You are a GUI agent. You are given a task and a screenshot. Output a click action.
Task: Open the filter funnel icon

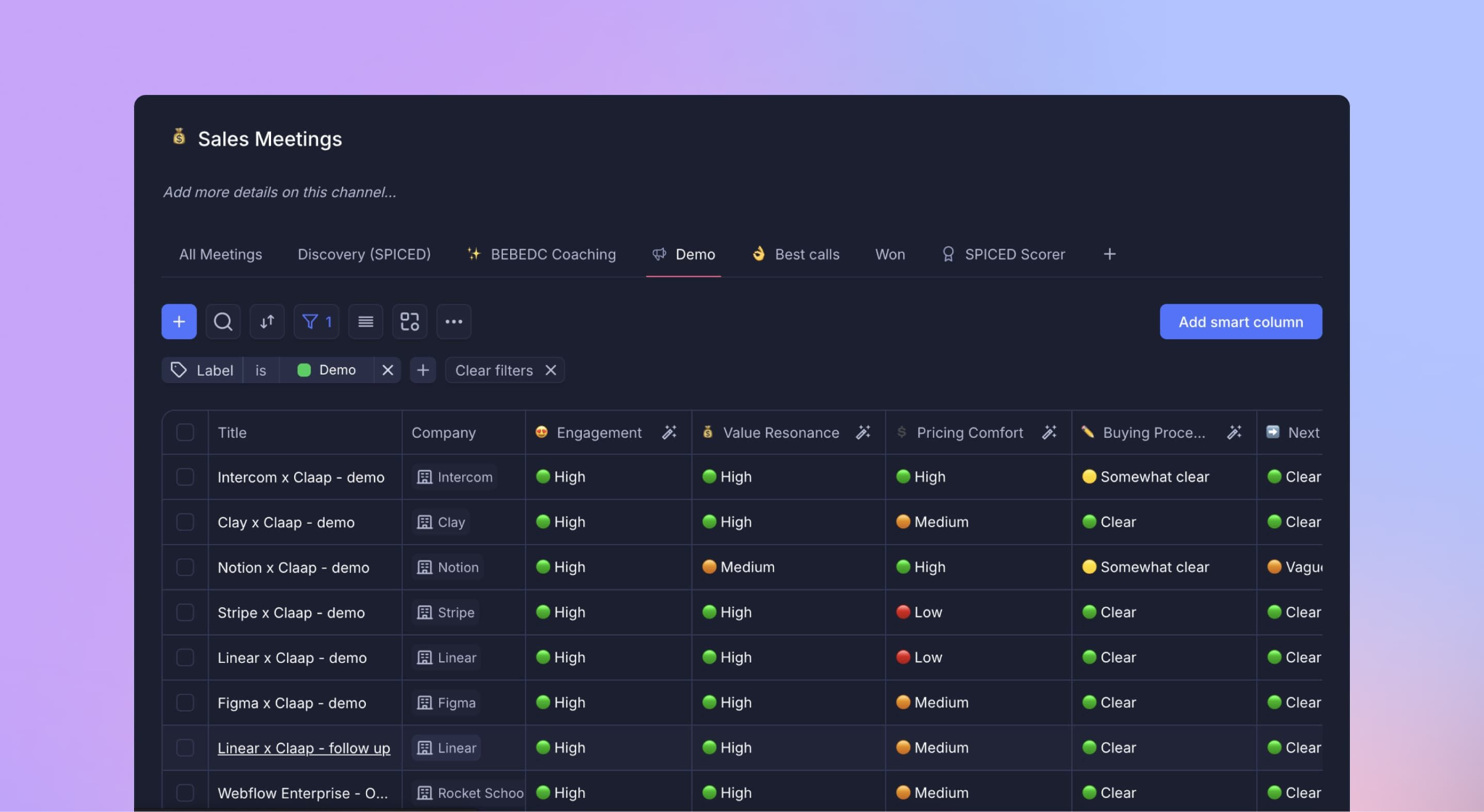tap(316, 322)
